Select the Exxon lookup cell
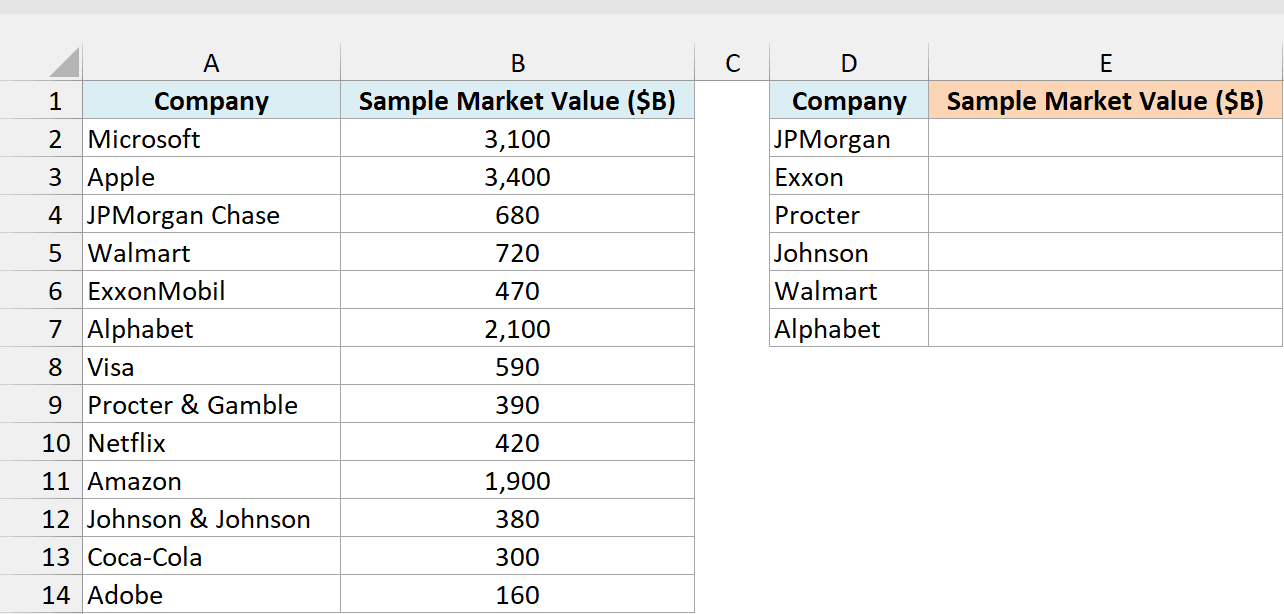Screen dimensions: 1284x614 [849, 177]
